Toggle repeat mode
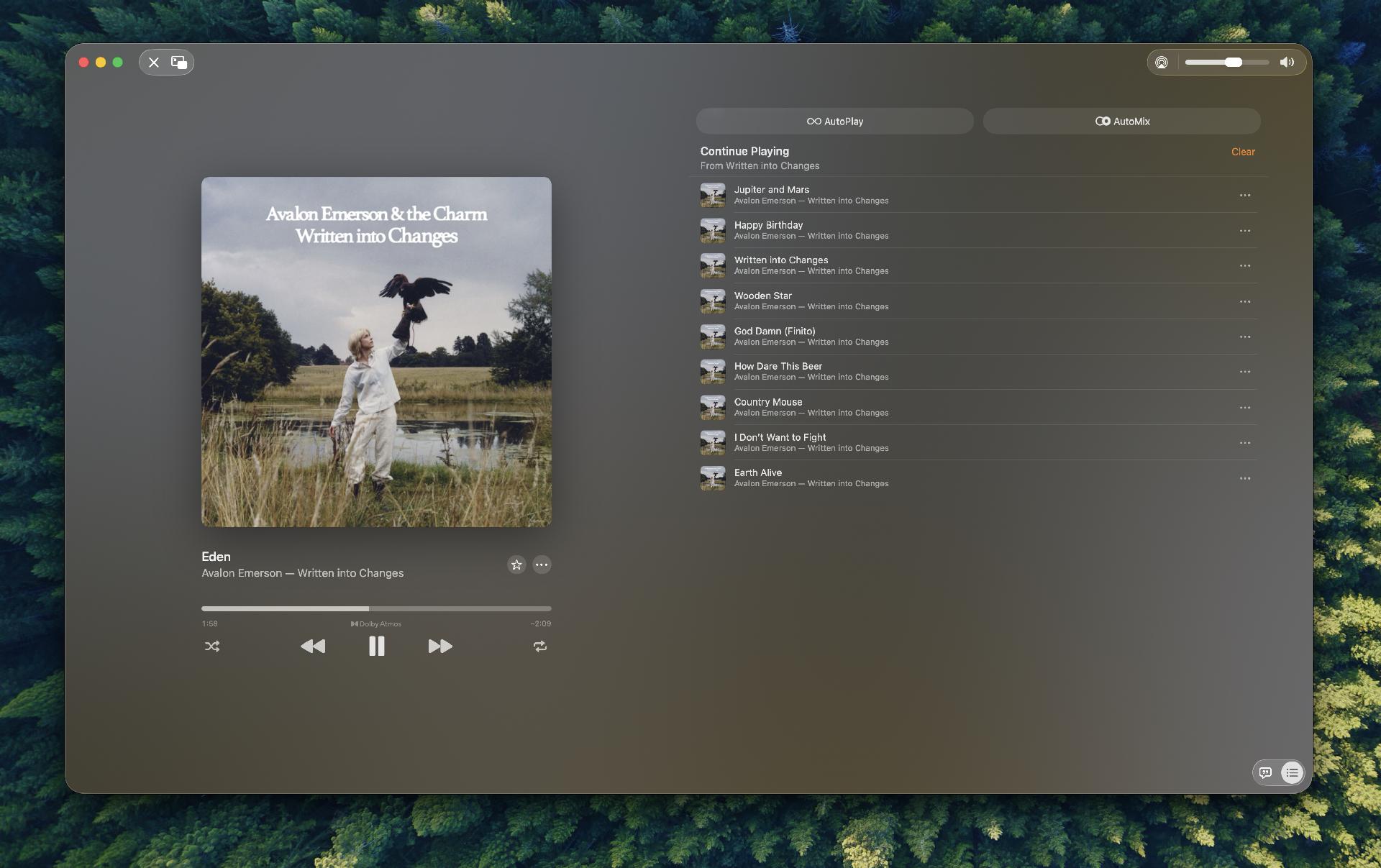Viewport: 1381px width, 868px height. (x=540, y=647)
